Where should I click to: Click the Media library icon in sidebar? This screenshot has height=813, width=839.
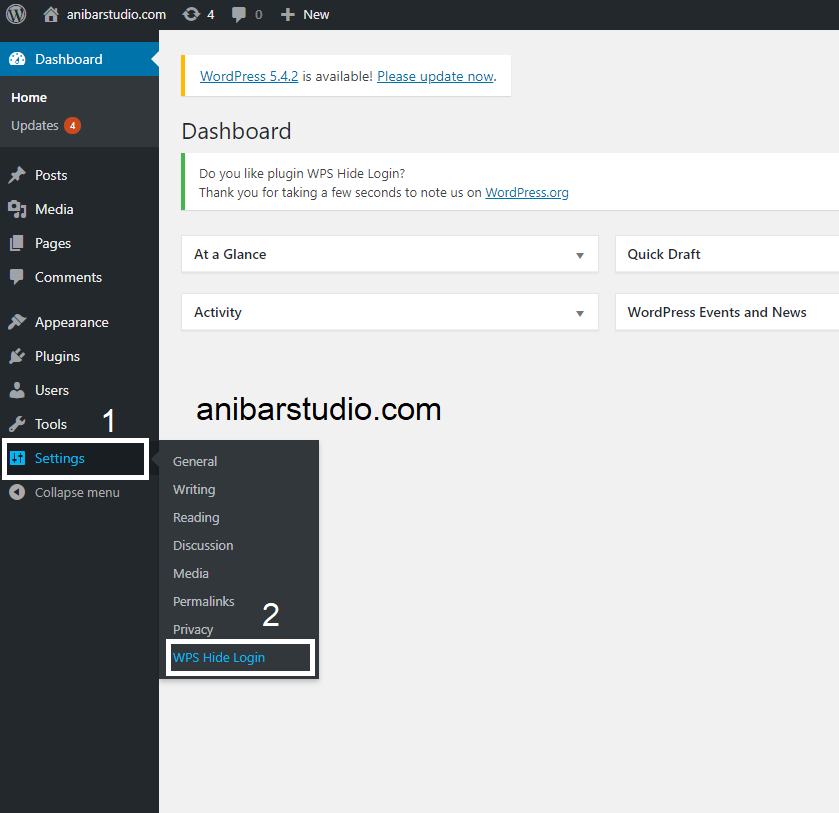(17, 209)
